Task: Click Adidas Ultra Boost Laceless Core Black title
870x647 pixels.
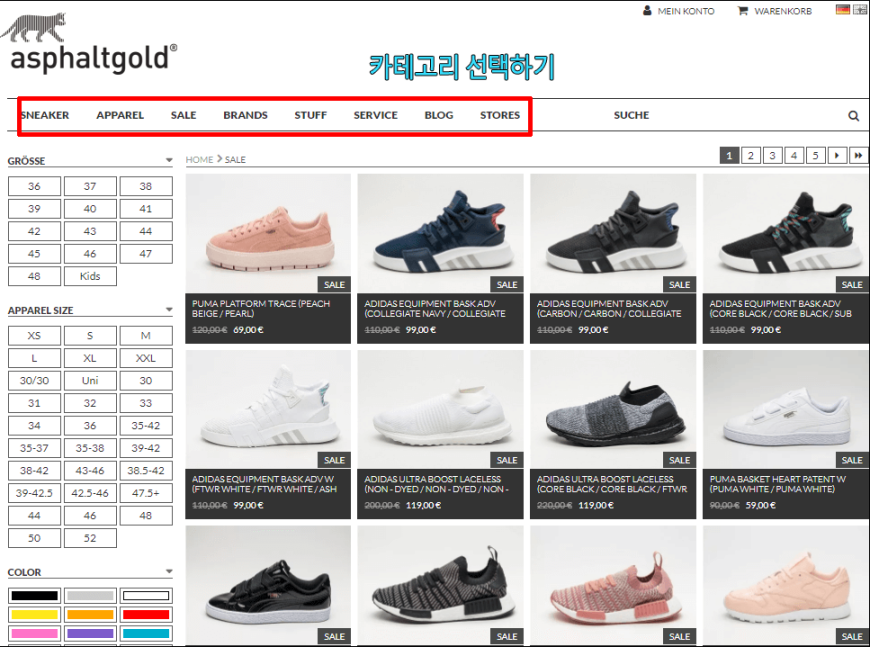Action: [611, 484]
